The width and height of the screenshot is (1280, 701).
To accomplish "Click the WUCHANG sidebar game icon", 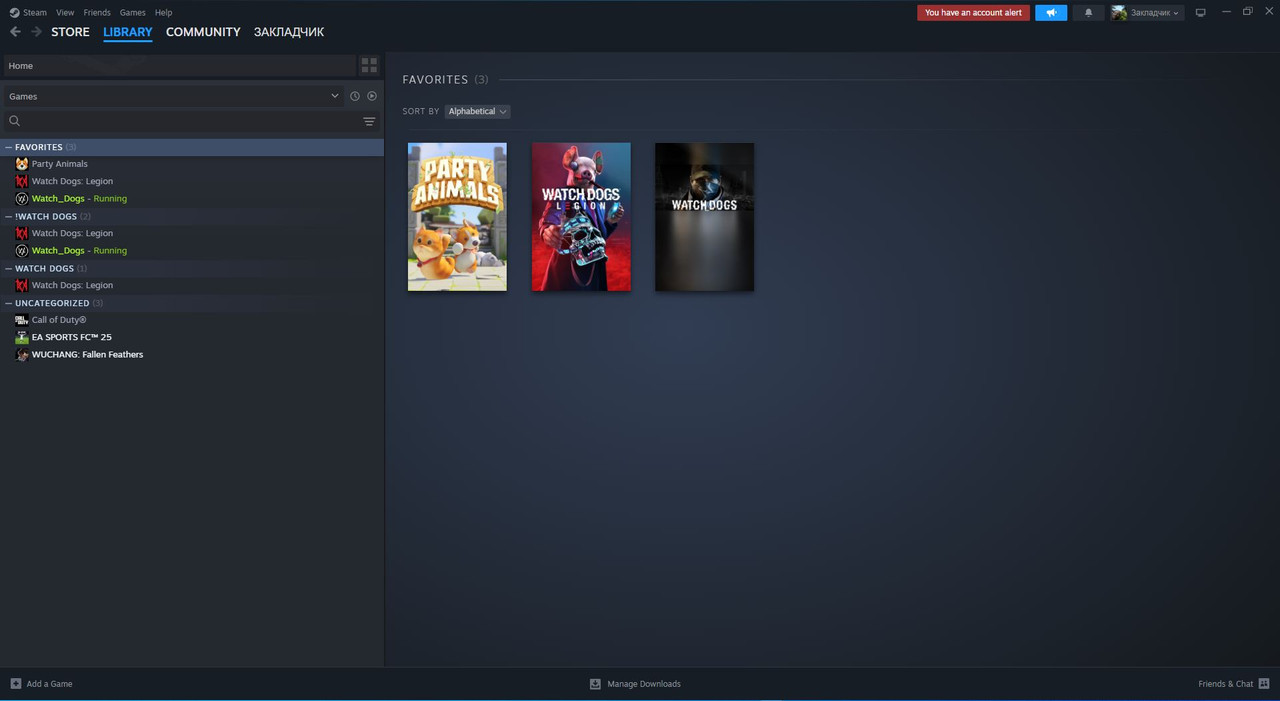I will tap(22, 354).
